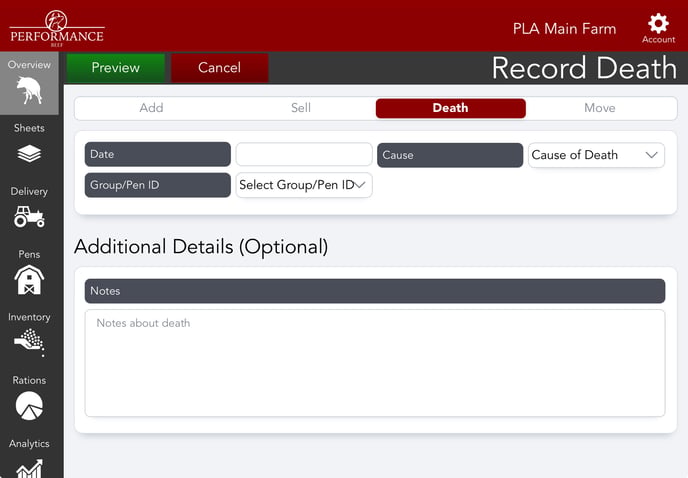
Task: Open the Overview cattle icon in sidebar
Action: coord(30,91)
